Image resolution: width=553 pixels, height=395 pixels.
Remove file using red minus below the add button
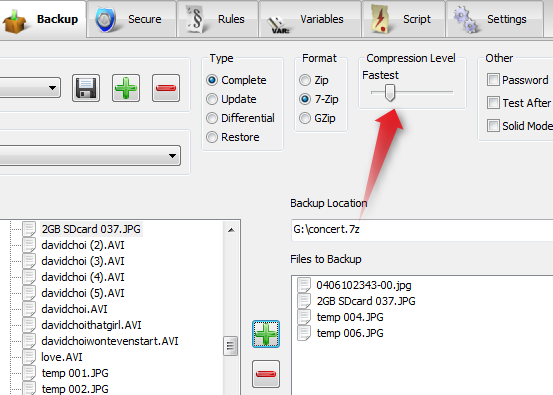266,374
